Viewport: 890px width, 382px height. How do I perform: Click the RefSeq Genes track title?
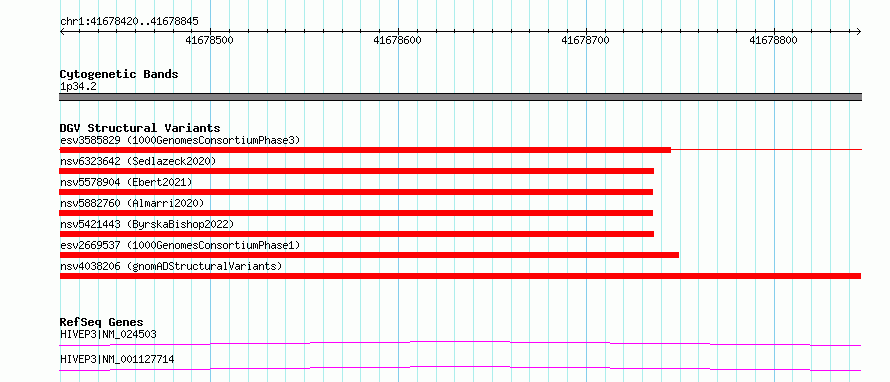pos(102,322)
